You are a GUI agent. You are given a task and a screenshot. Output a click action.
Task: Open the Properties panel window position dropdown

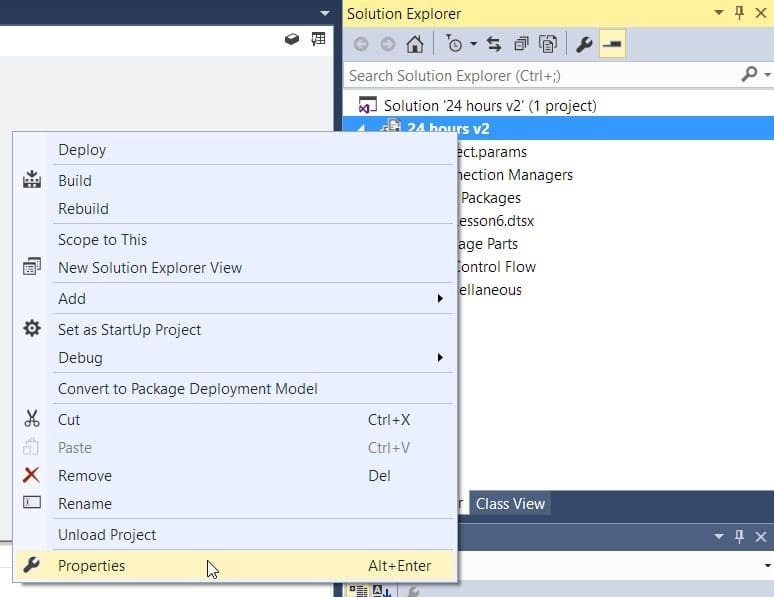(x=719, y=536)
